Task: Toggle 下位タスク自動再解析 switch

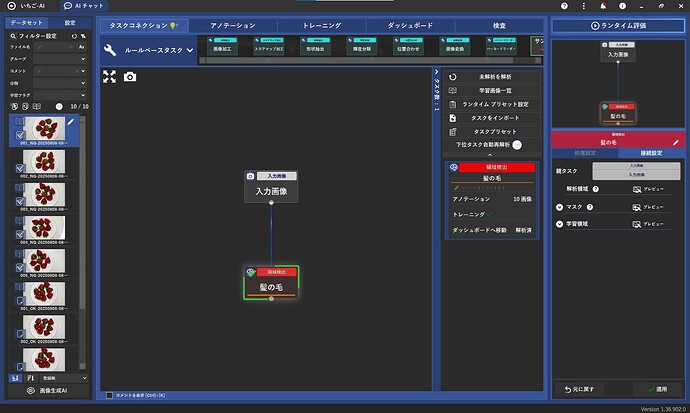Action: [x=517, y=145]
